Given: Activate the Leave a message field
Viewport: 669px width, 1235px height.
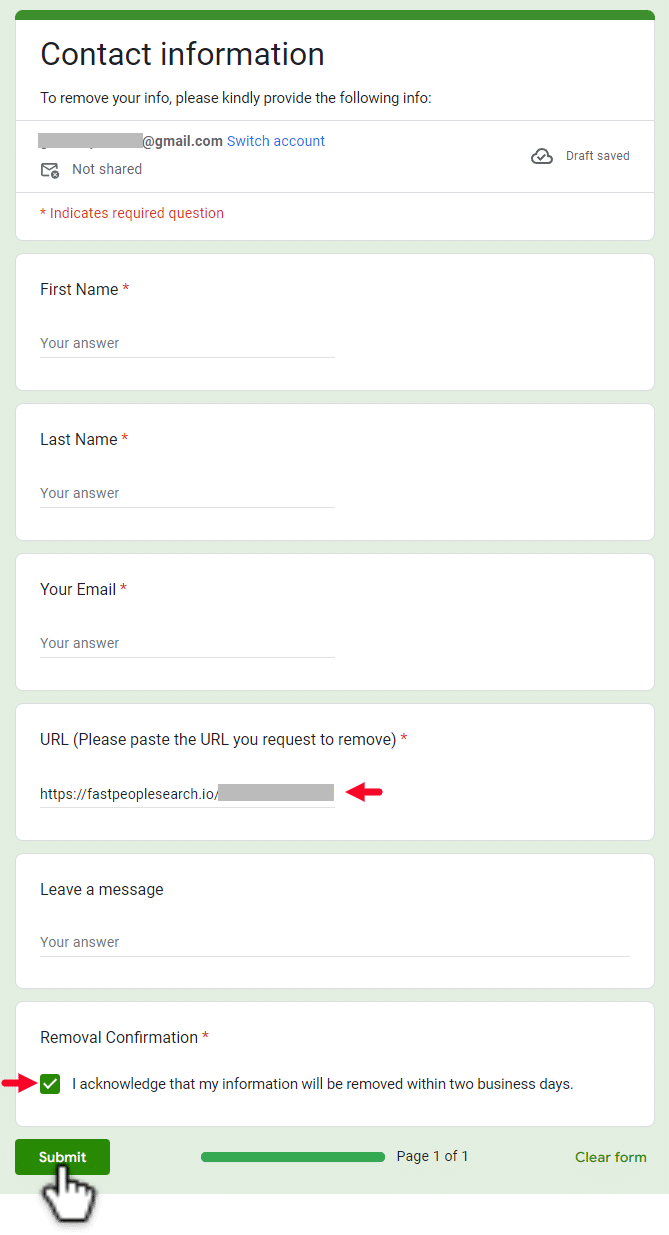Looking at the screenshot, I should [334, 942].
